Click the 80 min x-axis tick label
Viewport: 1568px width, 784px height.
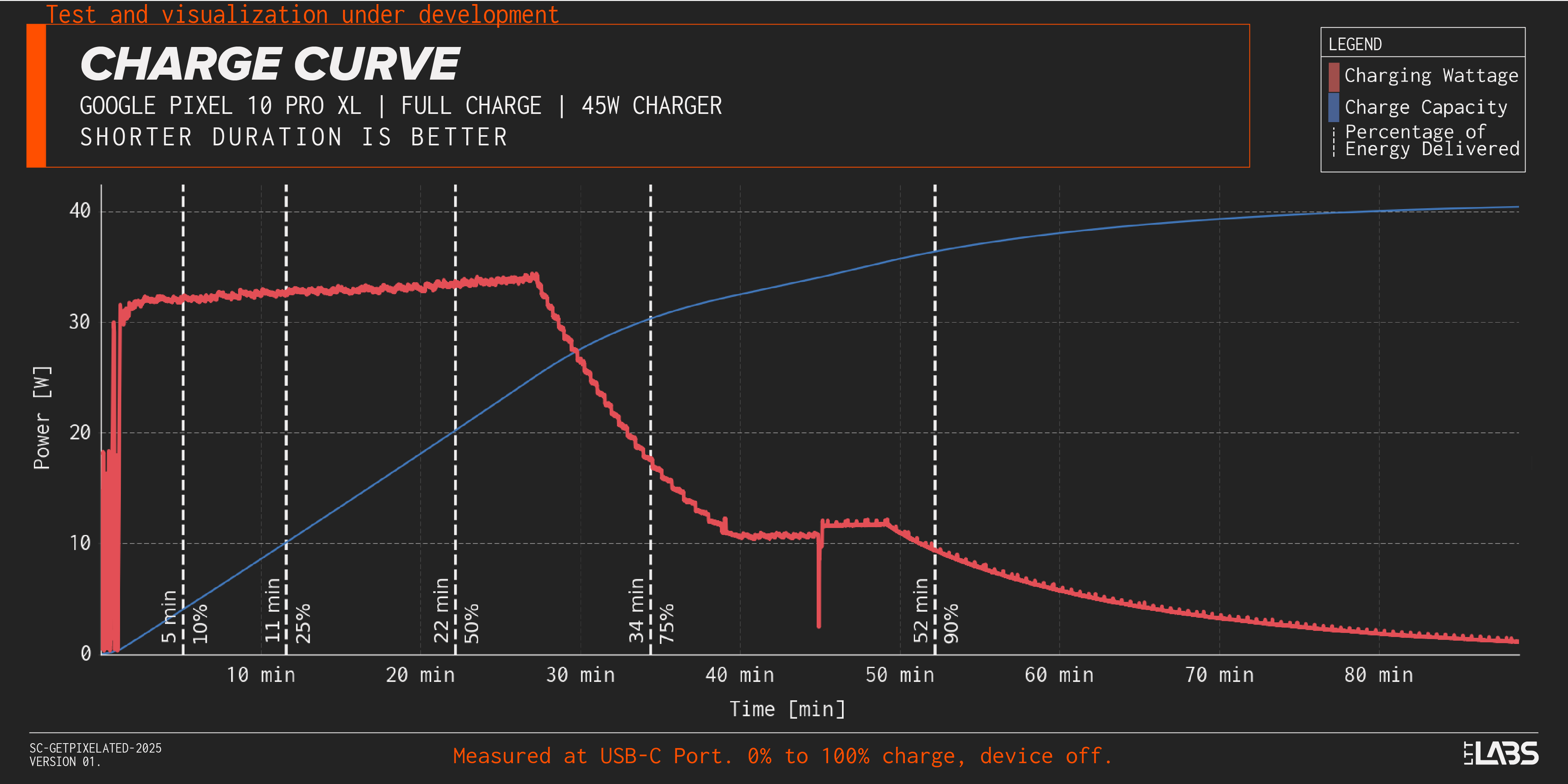click(x=1378, y=675)
